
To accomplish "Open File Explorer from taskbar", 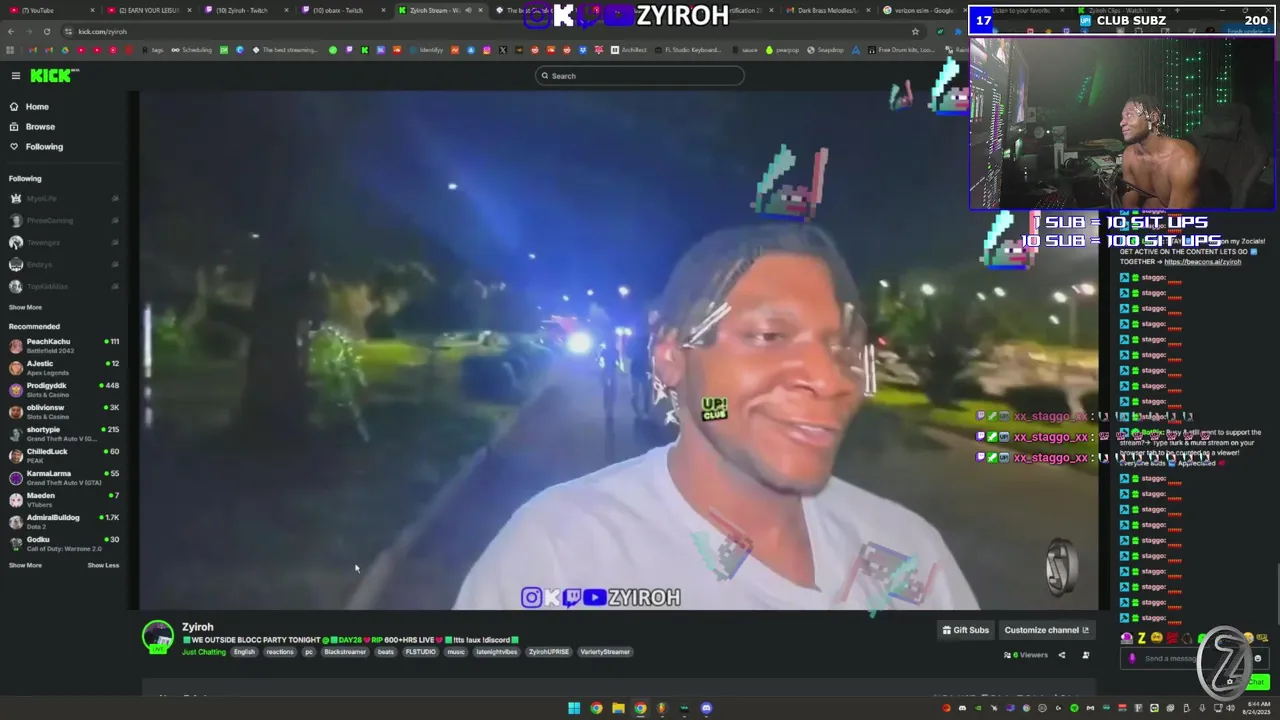I will tap(618, 708).
